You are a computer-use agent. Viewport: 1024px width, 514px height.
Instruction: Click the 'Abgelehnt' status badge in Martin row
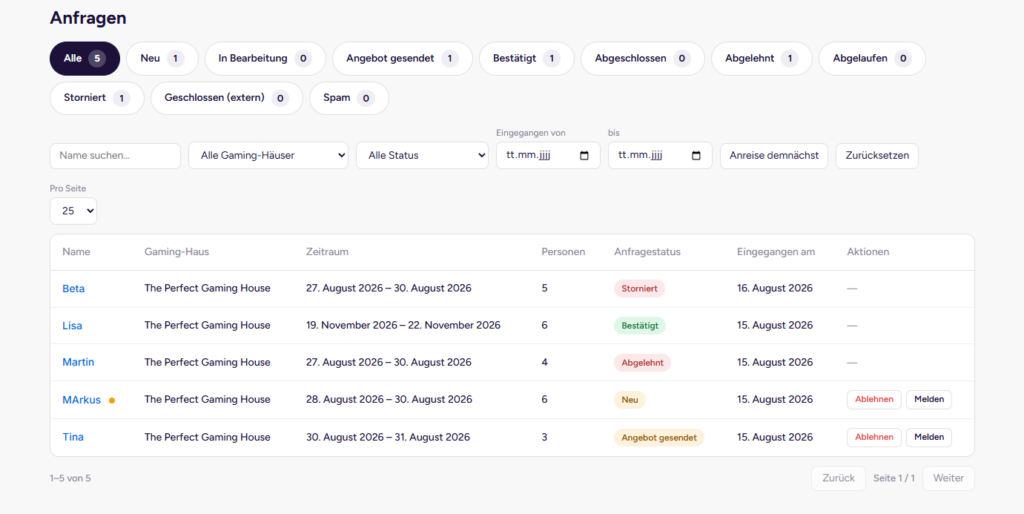(642, 362)
